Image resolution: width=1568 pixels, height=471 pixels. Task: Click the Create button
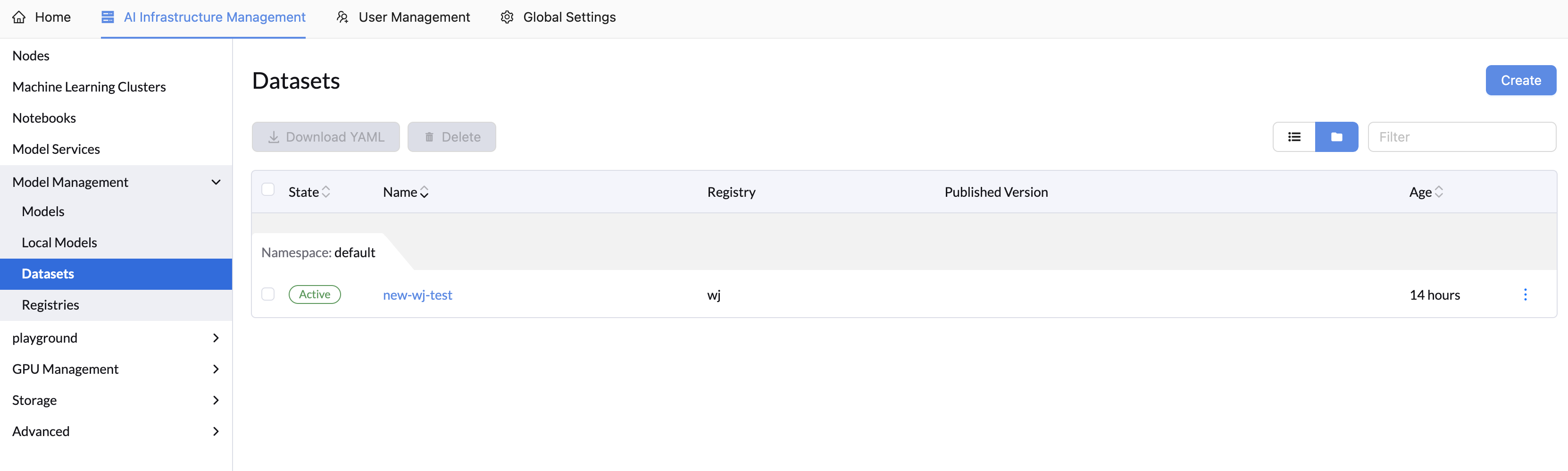click(x=1520, y=80)
